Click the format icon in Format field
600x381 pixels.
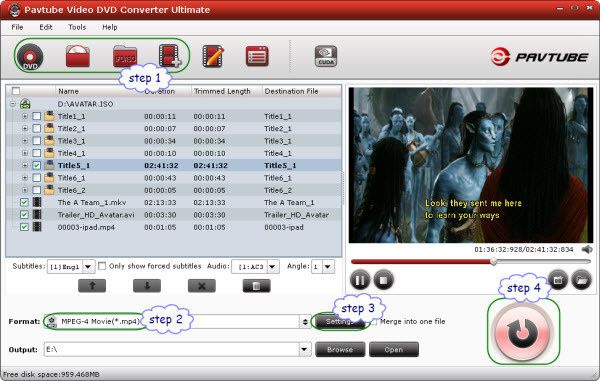[x=52, y=321]
